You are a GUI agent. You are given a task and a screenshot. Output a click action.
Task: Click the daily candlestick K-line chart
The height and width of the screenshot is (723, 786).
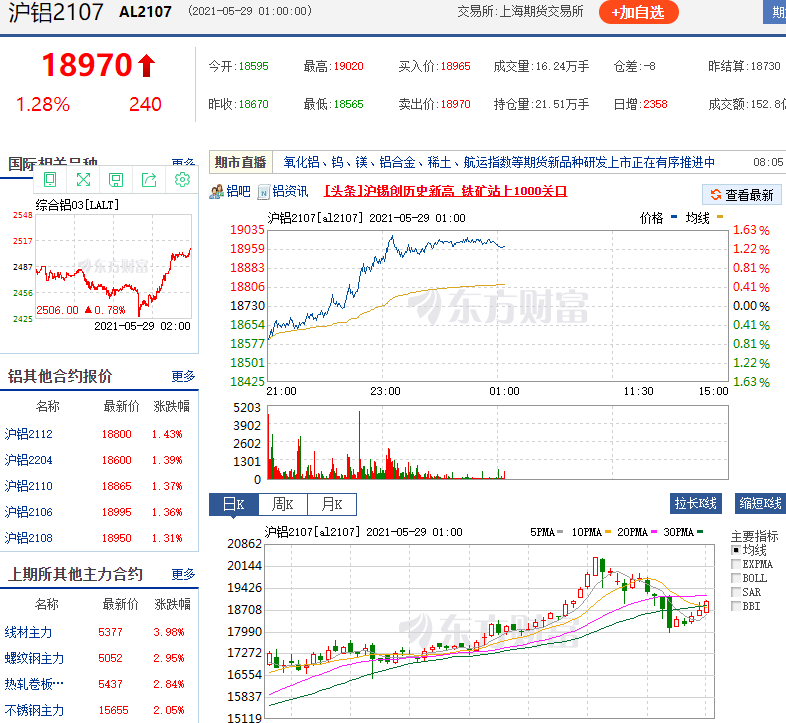click(489, 631)
